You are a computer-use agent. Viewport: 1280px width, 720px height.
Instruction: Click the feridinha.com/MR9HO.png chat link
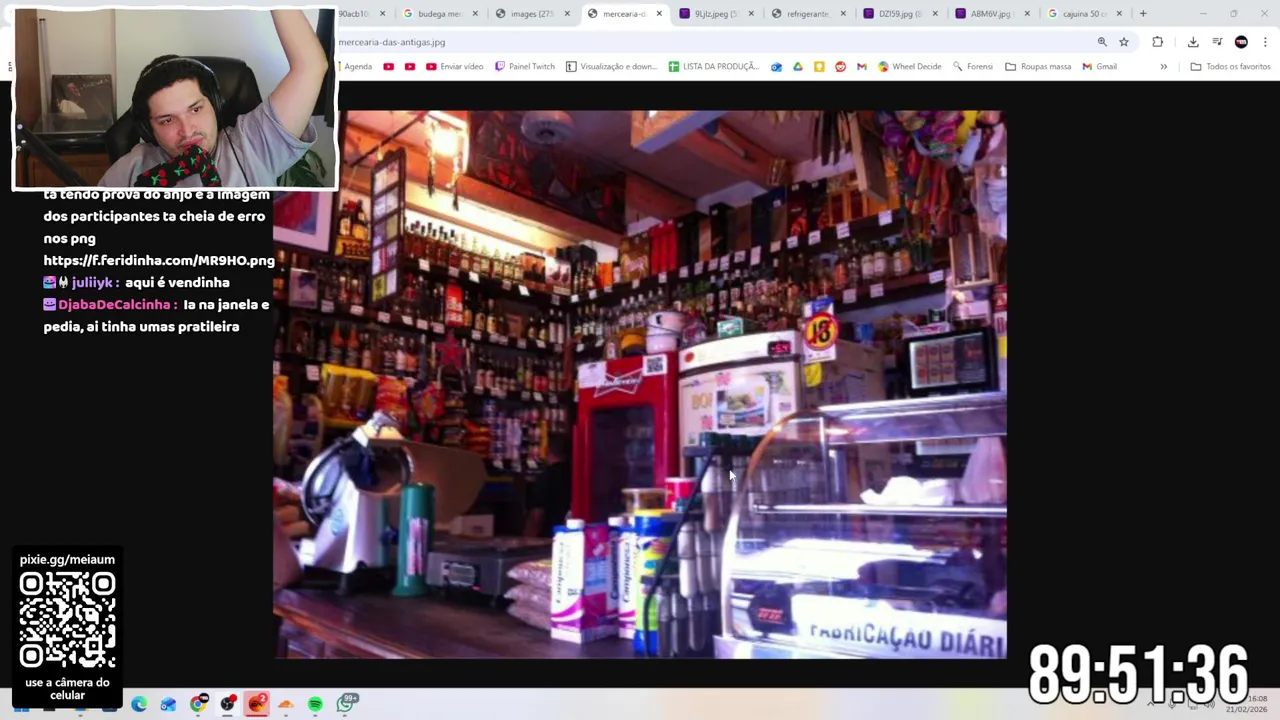[x=159, y=260]
